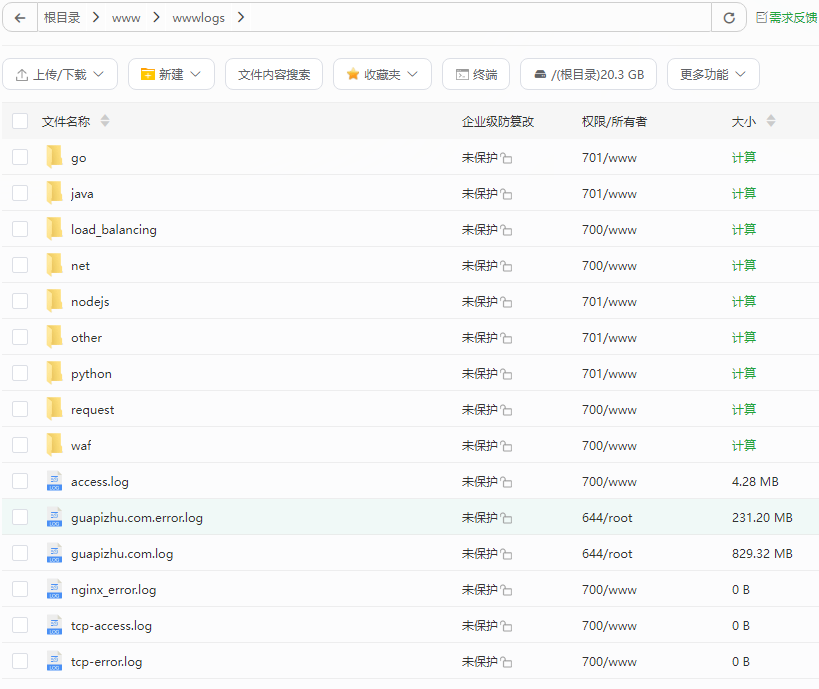819x689 pixels.
Task: Click the /(根目录)20.3 GB disk button
Action: tap(588, 74)
